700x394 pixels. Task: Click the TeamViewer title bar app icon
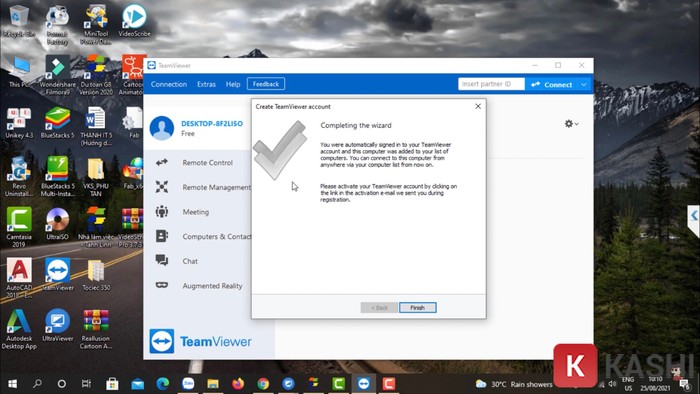[x=151, y=66]
